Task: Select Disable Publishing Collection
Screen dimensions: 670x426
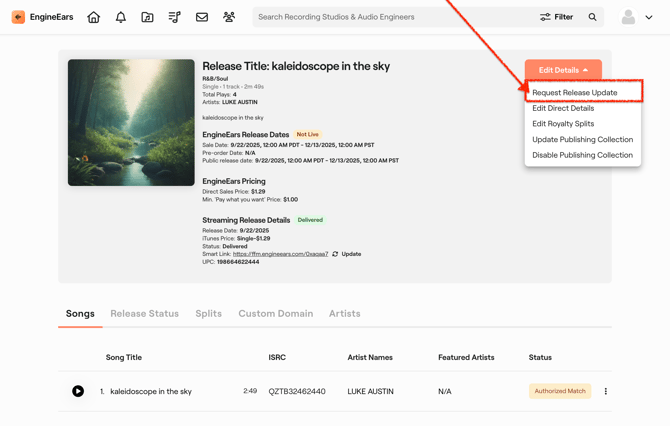Action: click(582, 155)
